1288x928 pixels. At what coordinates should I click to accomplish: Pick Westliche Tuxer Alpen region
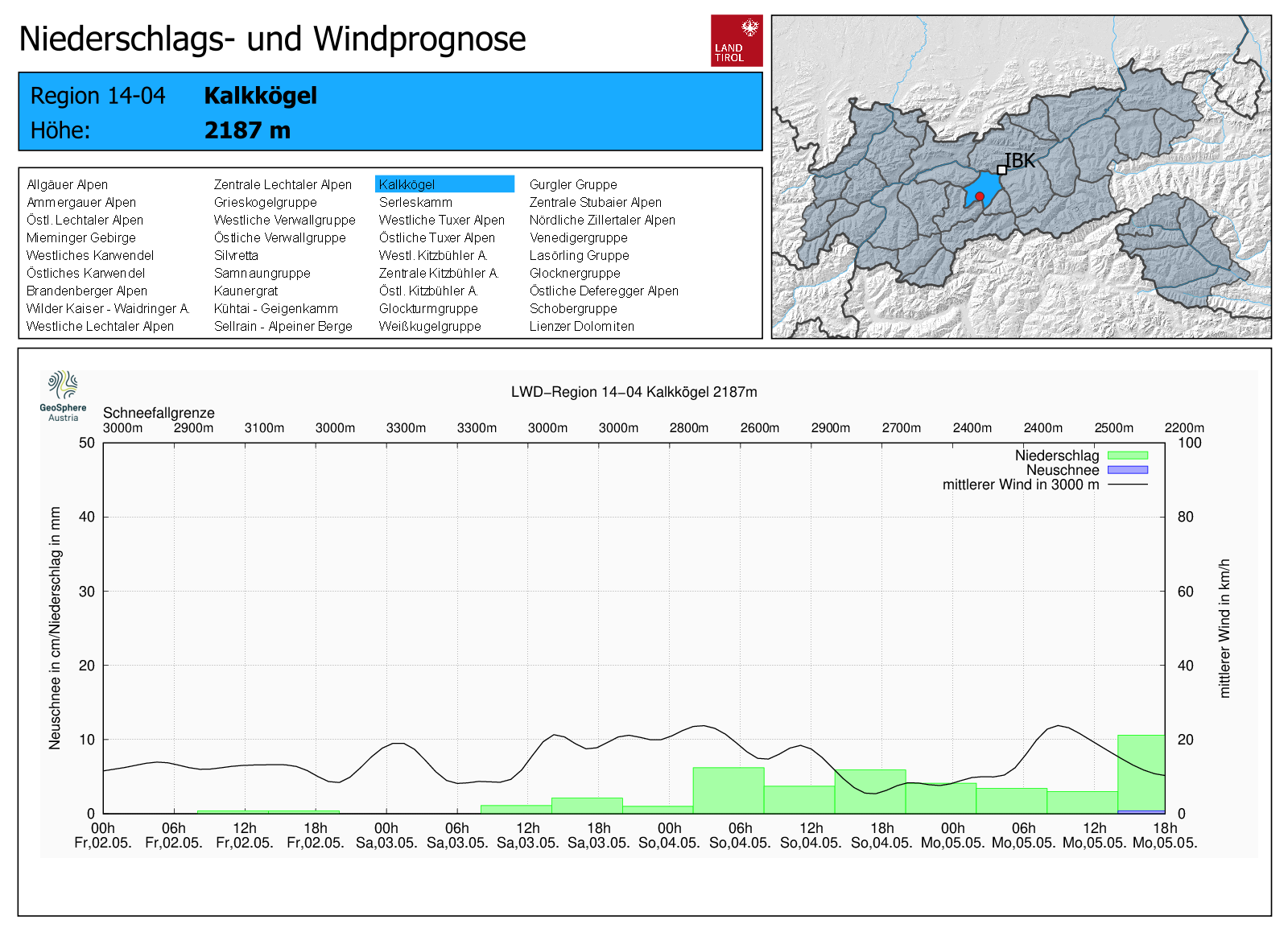click(441, 220)
